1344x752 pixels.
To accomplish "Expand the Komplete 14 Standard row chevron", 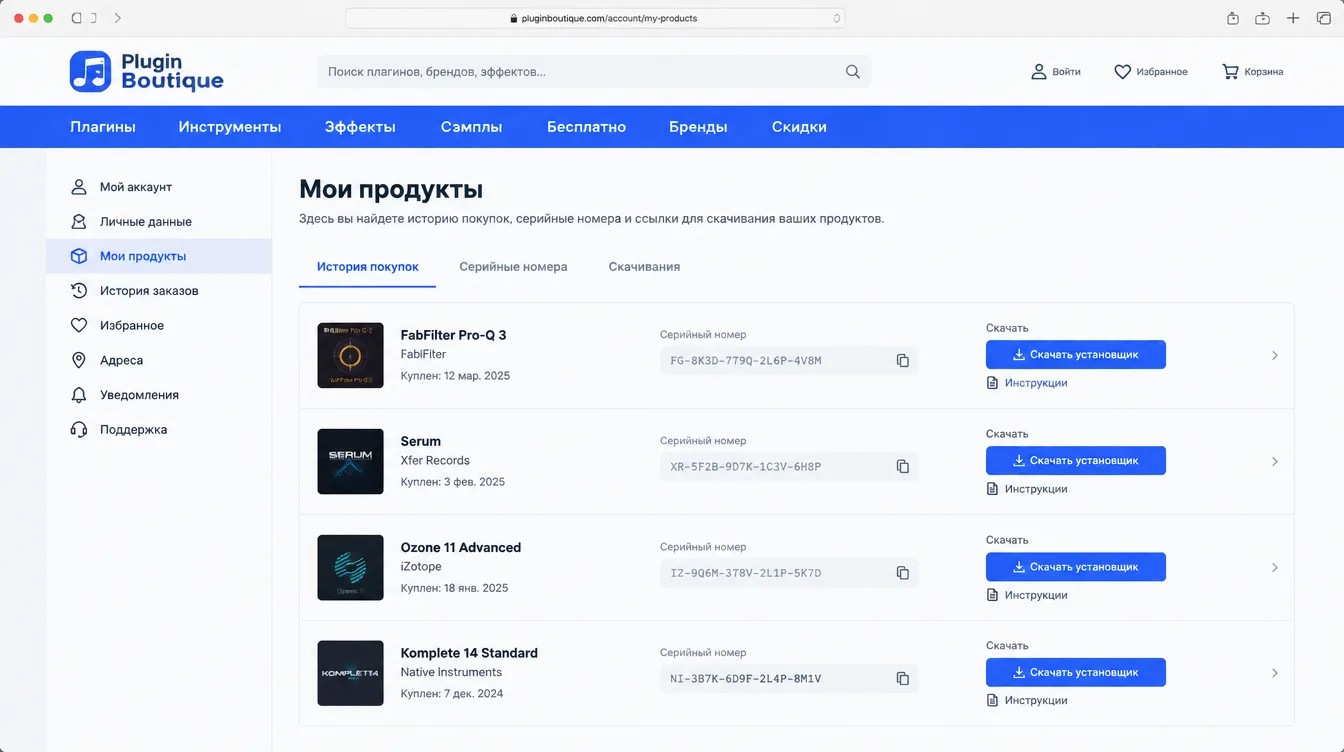I will (x=1274, y=673).
